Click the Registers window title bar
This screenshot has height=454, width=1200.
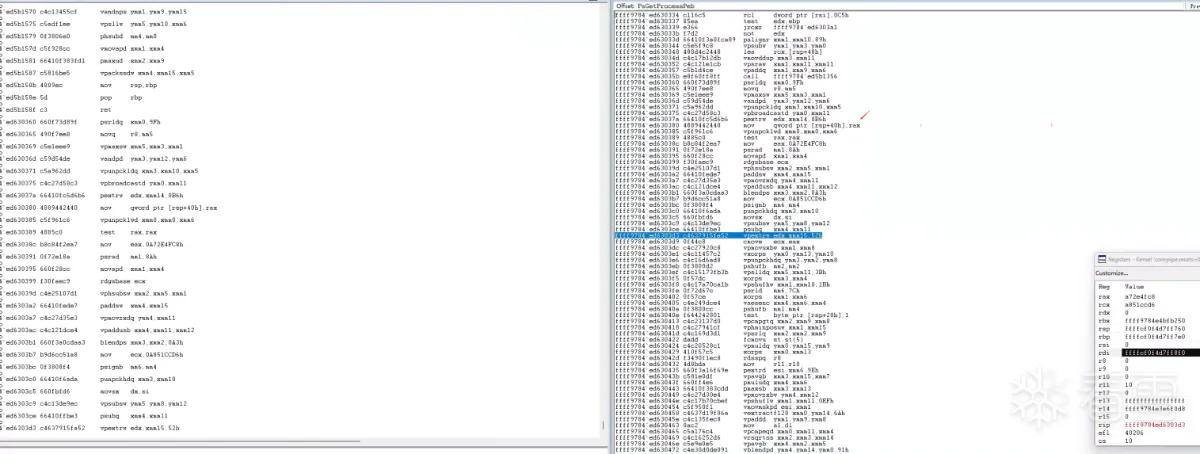[1148, 258]
